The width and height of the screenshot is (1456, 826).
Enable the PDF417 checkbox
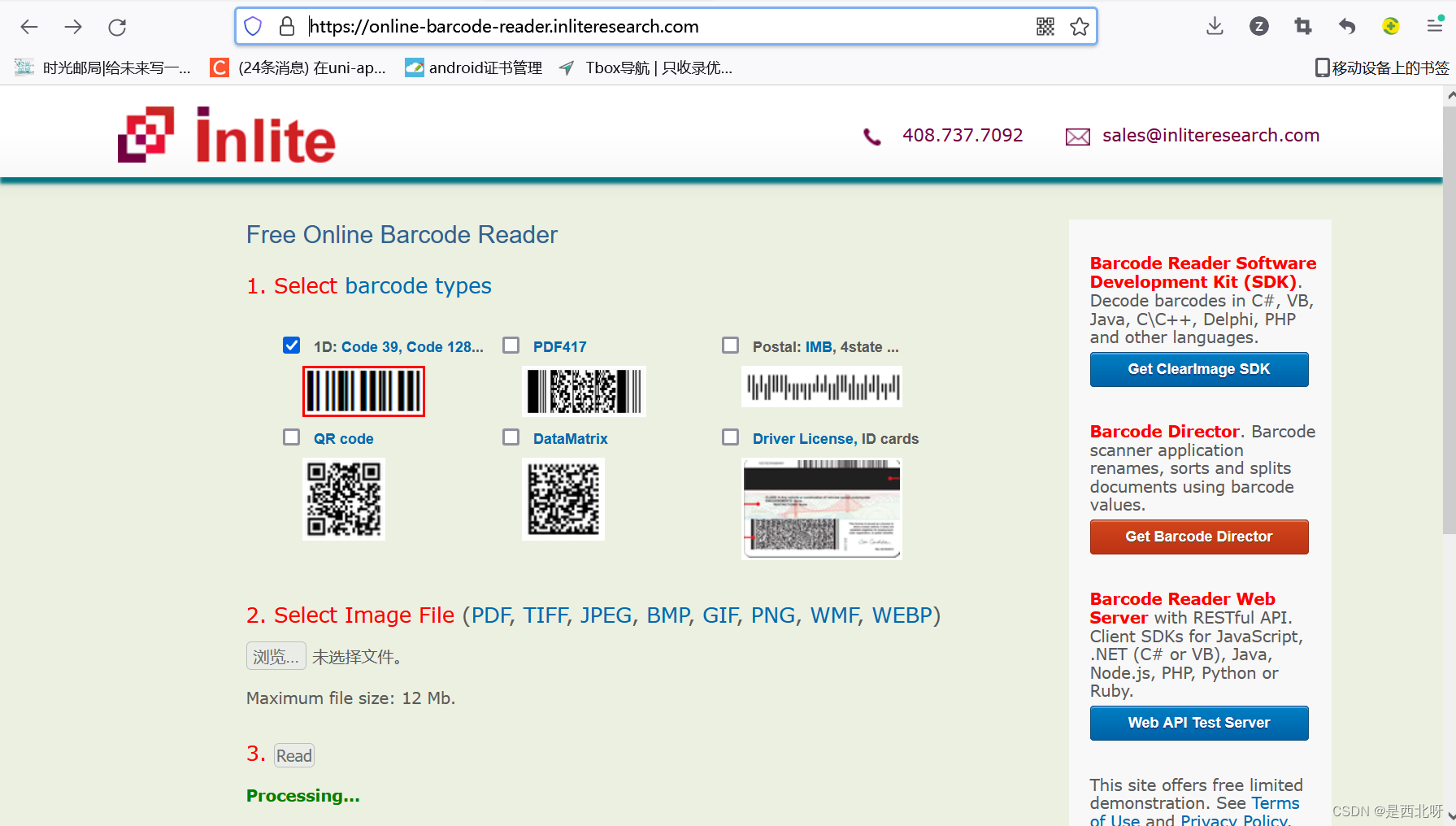[511, 346]
